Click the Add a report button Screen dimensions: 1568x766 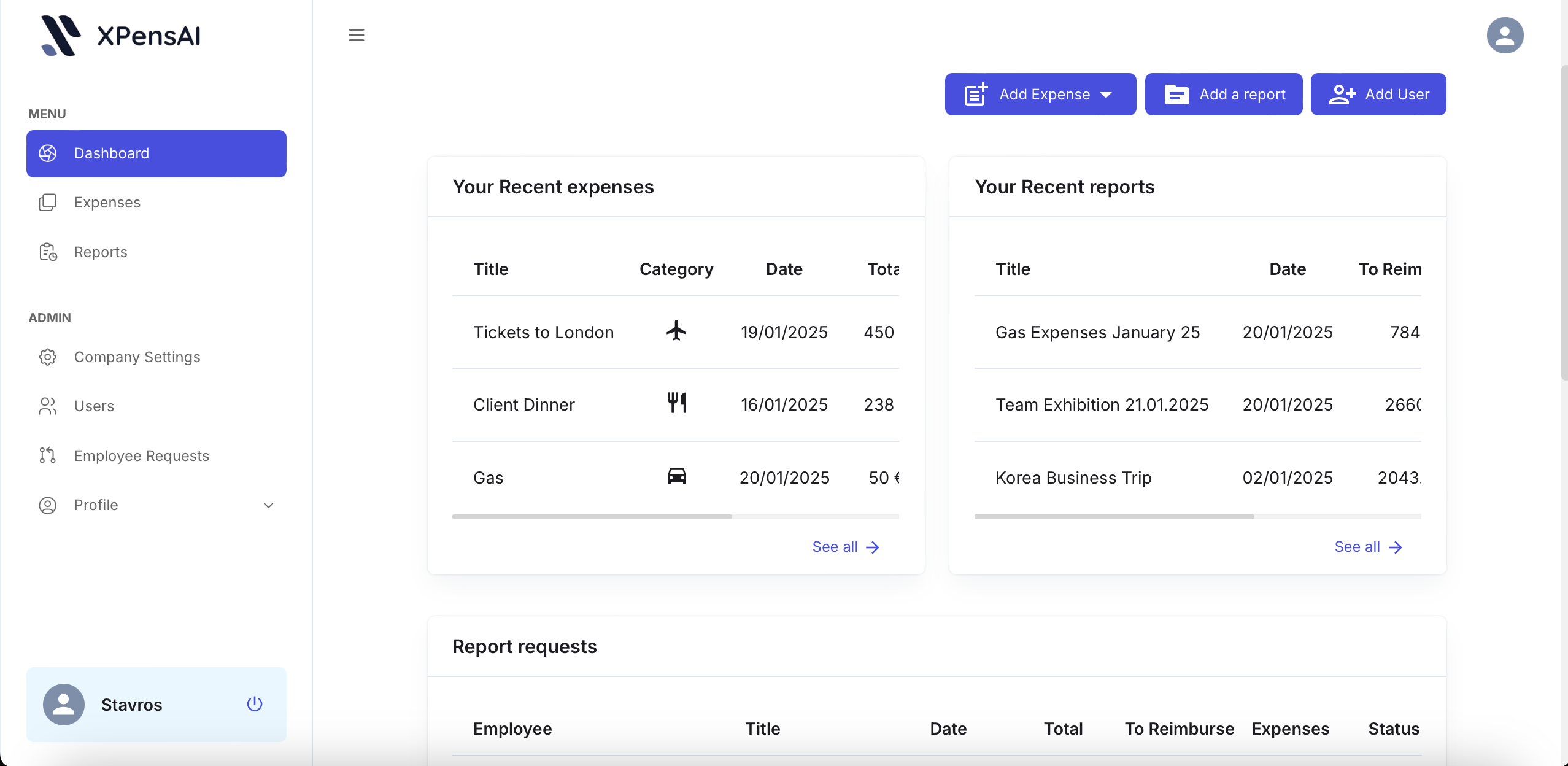click(1224, 95)
